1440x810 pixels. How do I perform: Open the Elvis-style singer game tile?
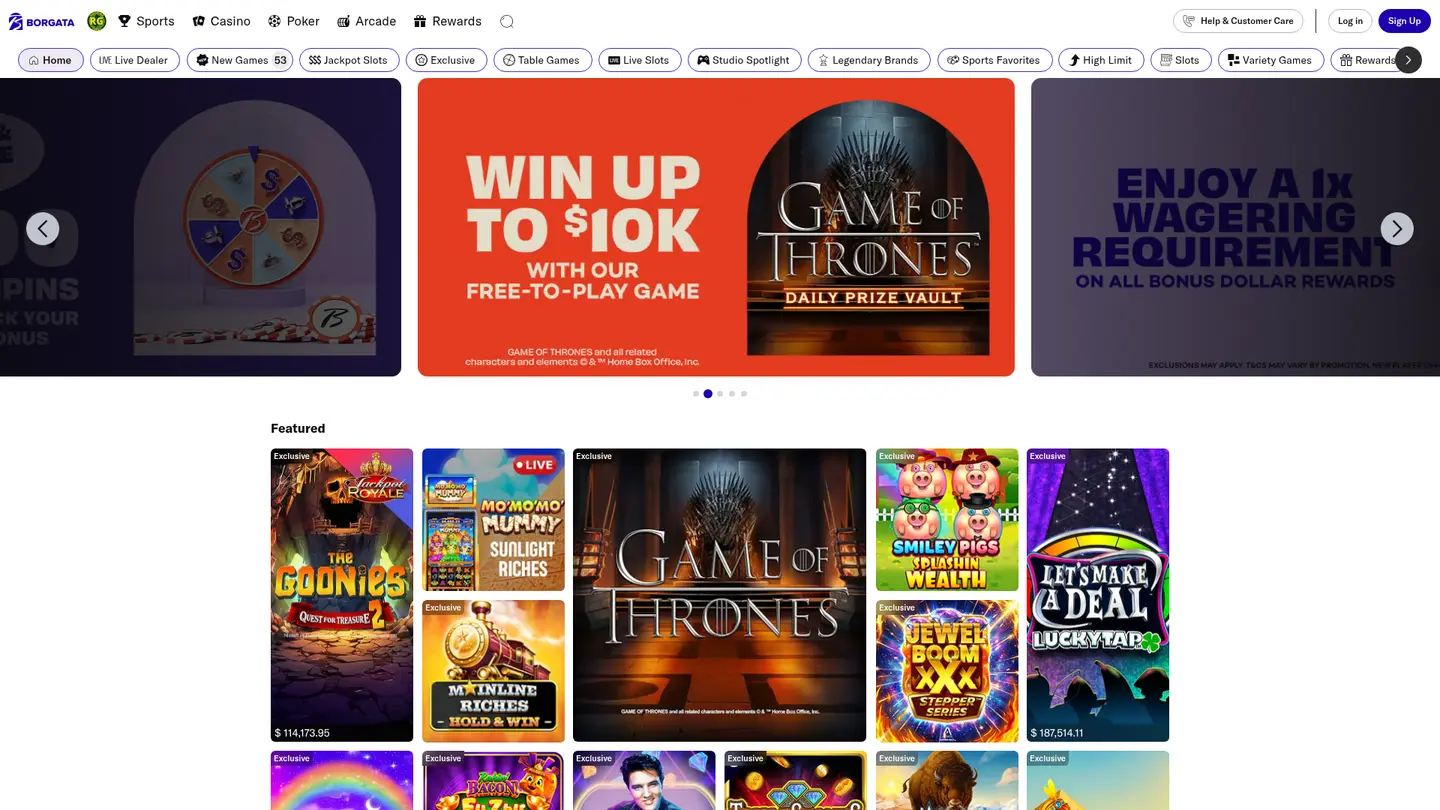pos(644,781)
